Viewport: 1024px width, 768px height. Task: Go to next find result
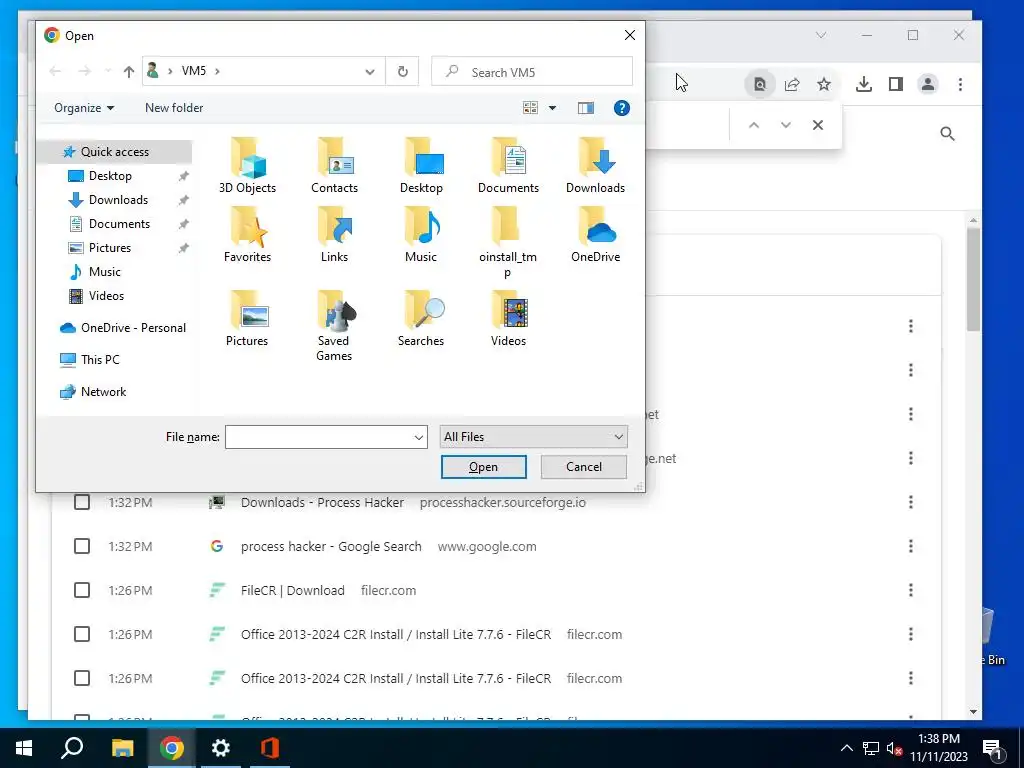click(x=786, y=125)
